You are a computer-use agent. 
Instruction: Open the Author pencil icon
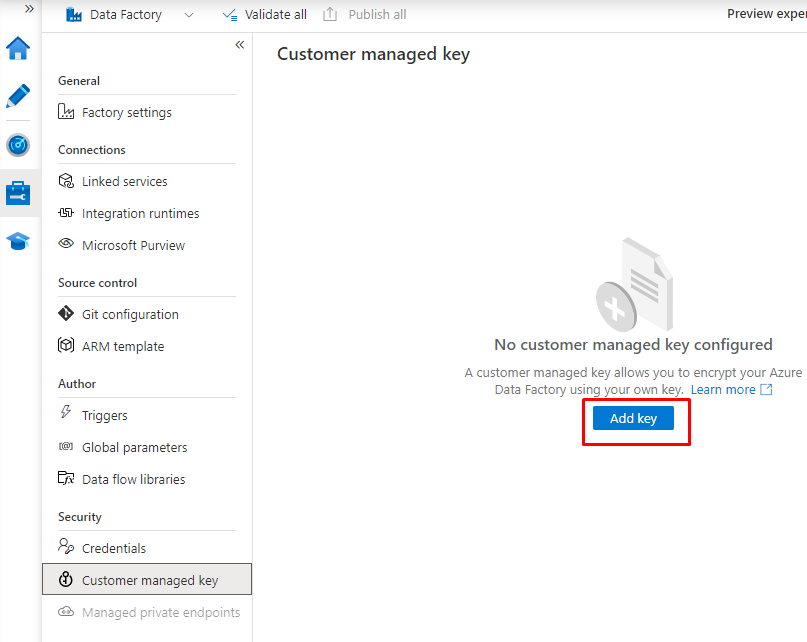(x=18, y=96)
